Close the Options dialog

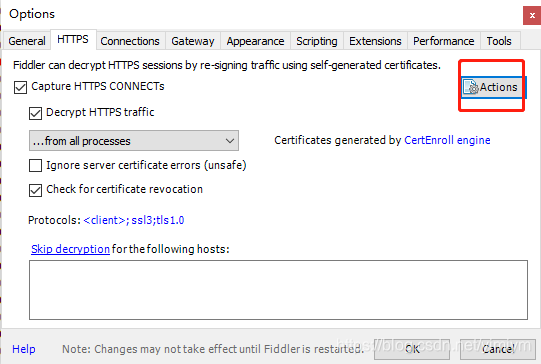point(532,16)
